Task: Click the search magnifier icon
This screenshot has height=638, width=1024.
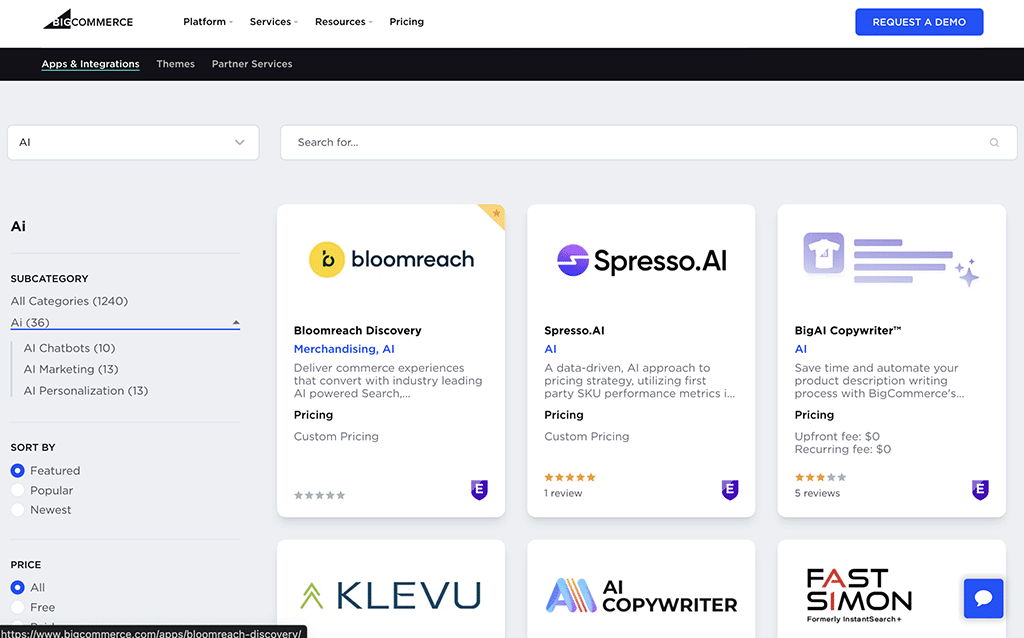Action: pyautogui.click(x=994, y=142)
